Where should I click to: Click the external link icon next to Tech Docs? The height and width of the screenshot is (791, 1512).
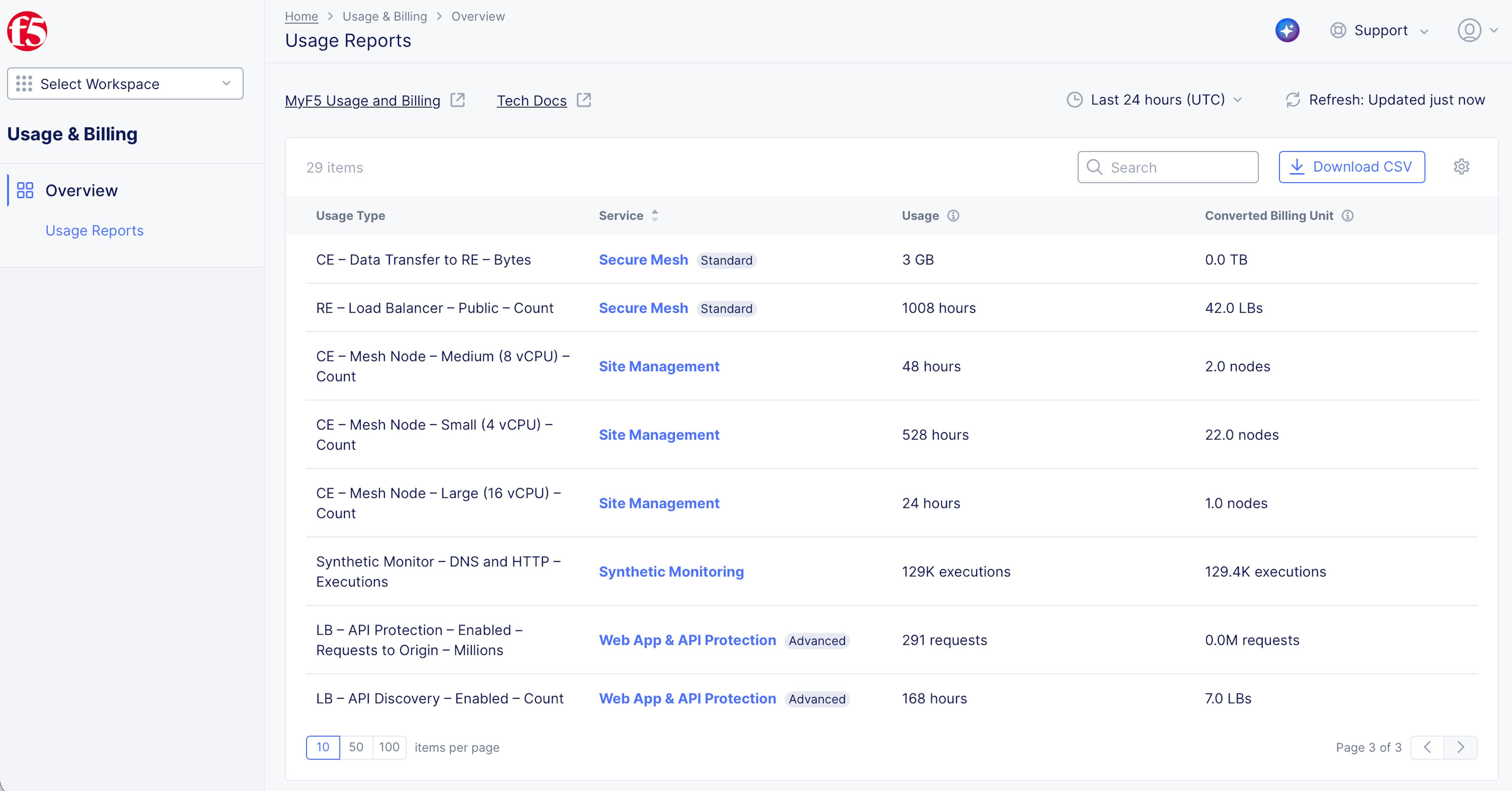[x=584, y=100]
